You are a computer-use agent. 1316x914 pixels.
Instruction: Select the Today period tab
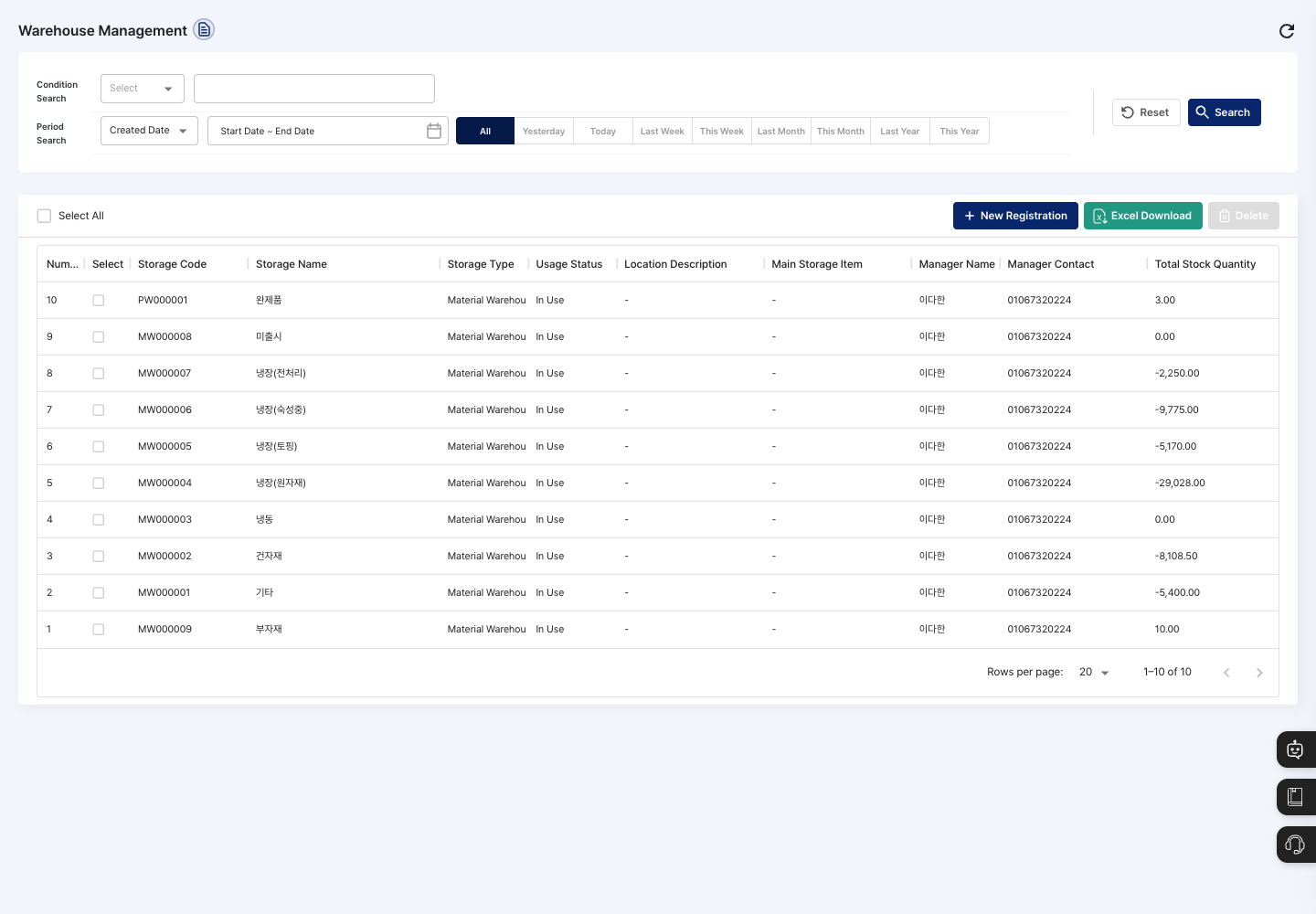[x=603, y=131]
